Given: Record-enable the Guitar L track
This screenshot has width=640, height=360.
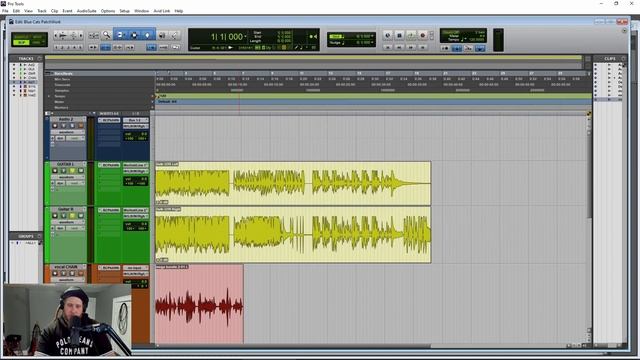Looking at the screenshot, I should point(55,171).
